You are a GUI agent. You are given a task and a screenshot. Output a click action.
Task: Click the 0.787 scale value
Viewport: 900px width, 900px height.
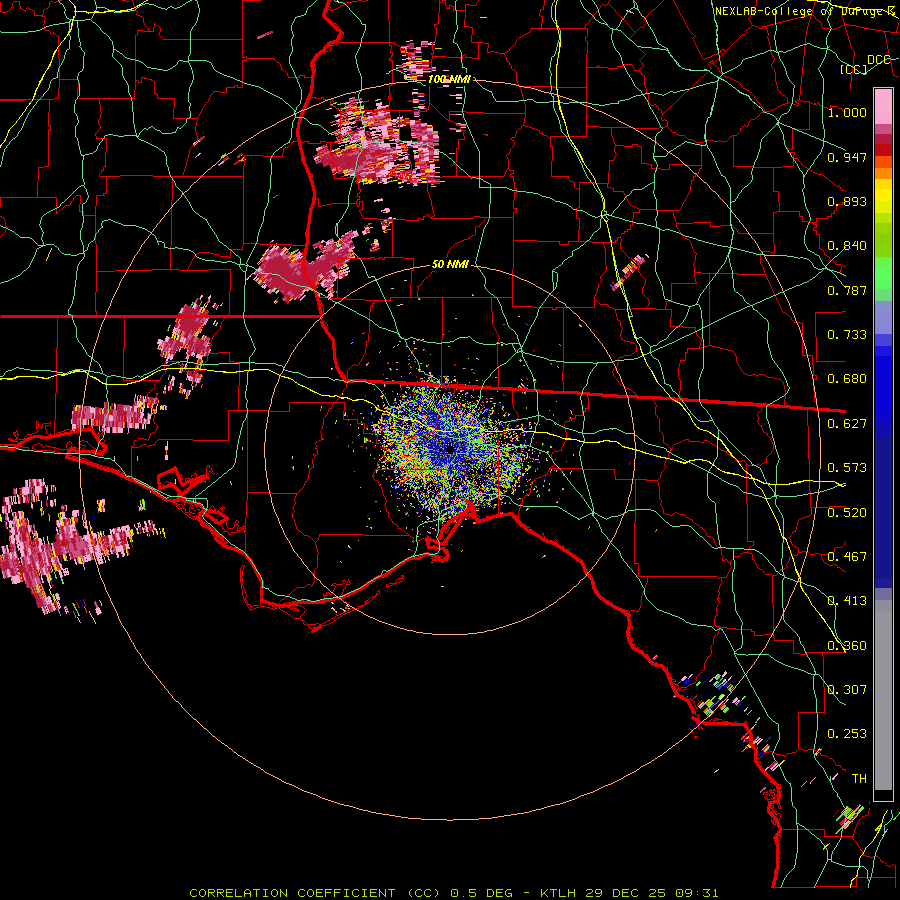tap(847, 290)
